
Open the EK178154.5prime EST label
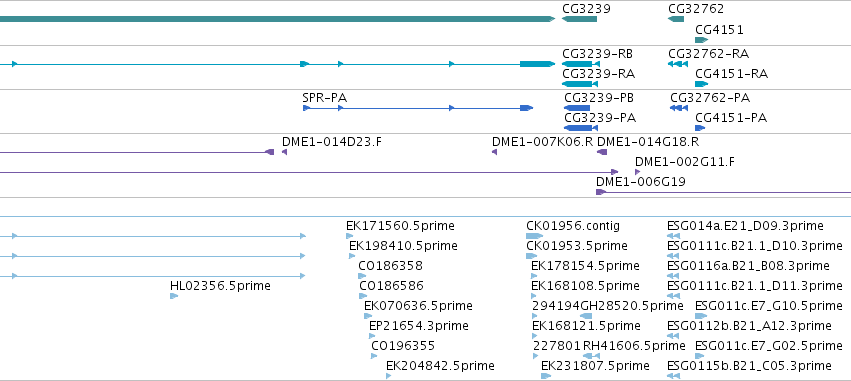(x=586, y=266)
